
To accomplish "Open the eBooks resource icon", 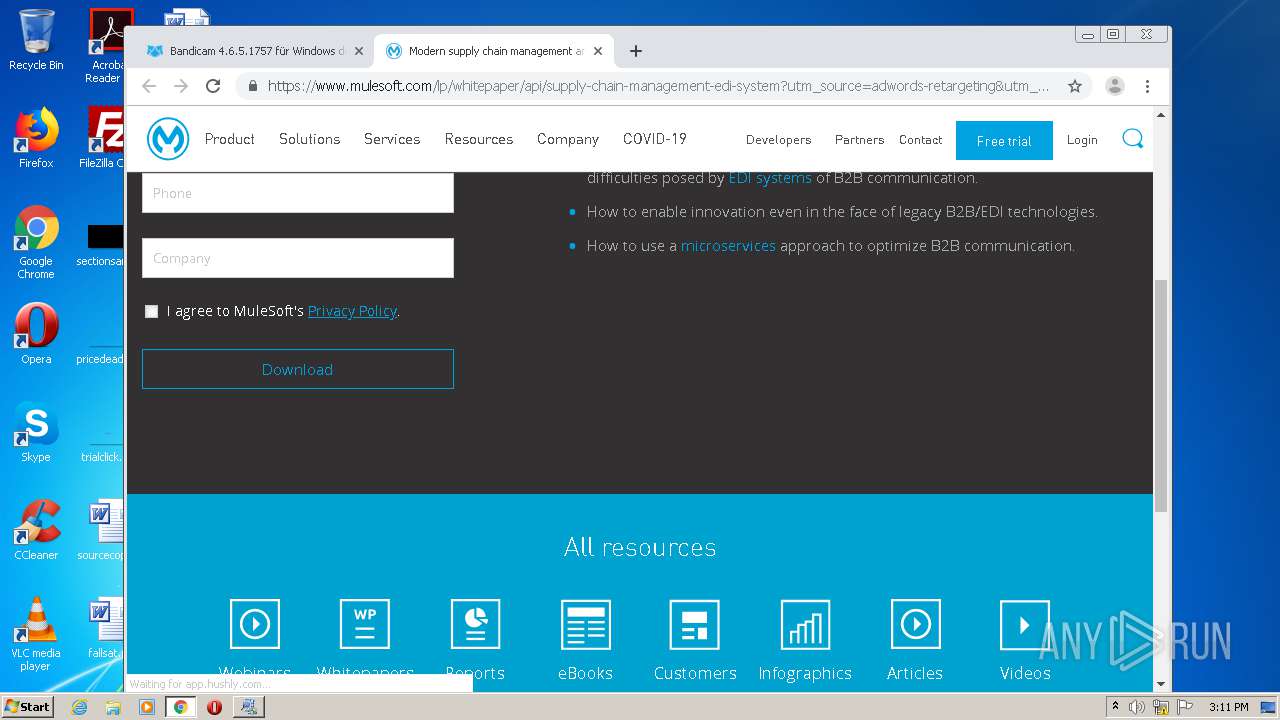I will 585,624.
